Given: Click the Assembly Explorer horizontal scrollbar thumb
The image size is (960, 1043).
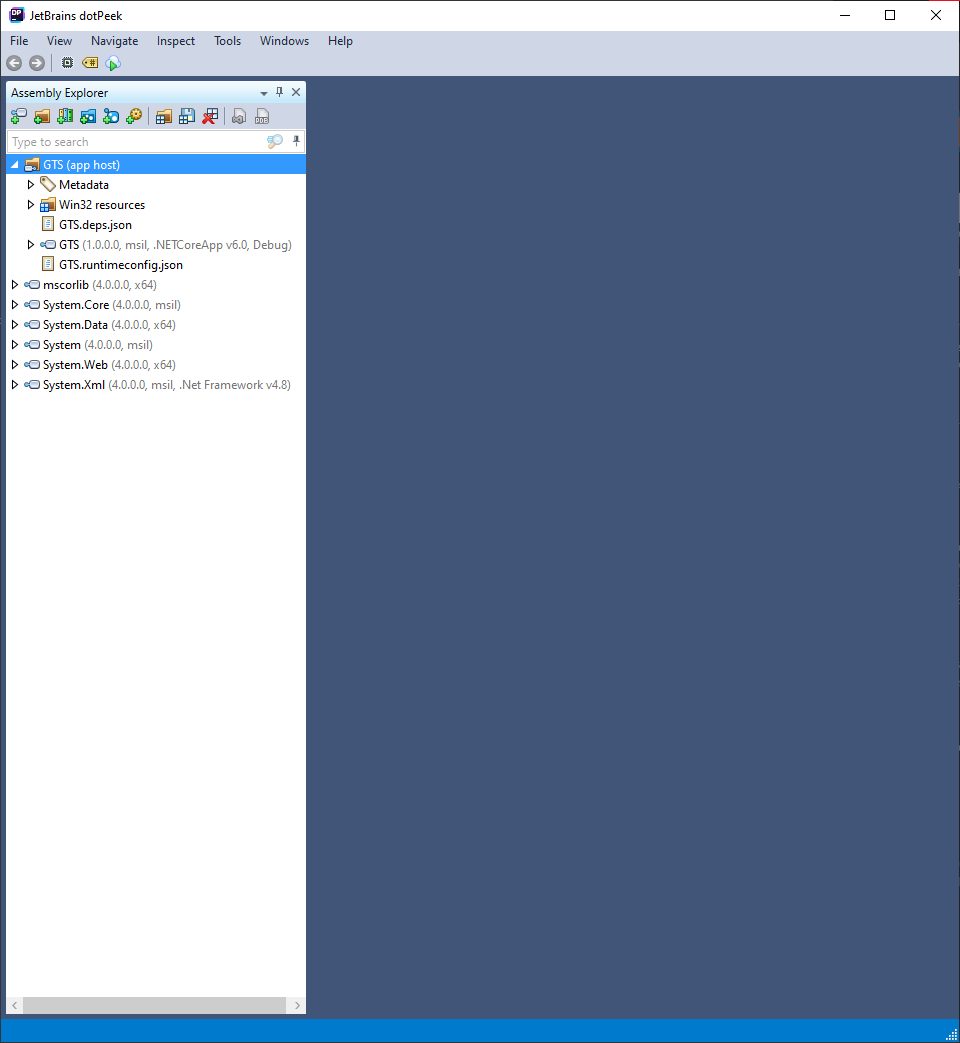Looking at the screenshot, I should pyautogui.click(x=154, y=1005).
